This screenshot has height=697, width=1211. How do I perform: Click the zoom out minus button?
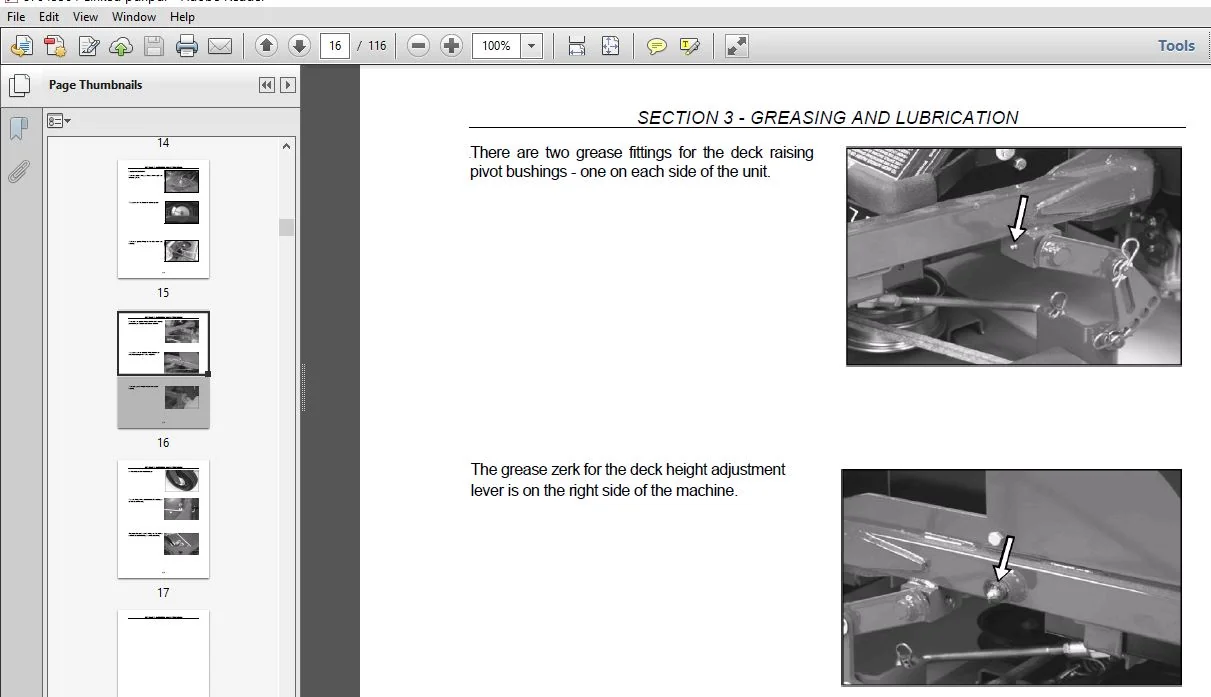(418, 46)
